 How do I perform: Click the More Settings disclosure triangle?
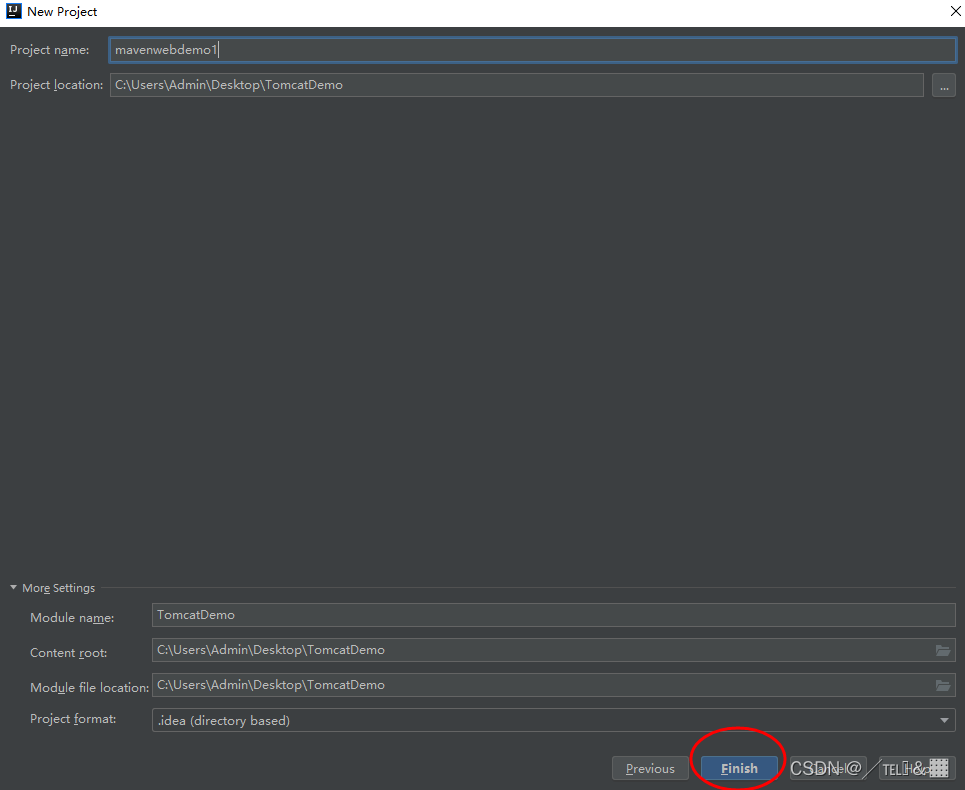pyautogui.click(x=14, y=588)
